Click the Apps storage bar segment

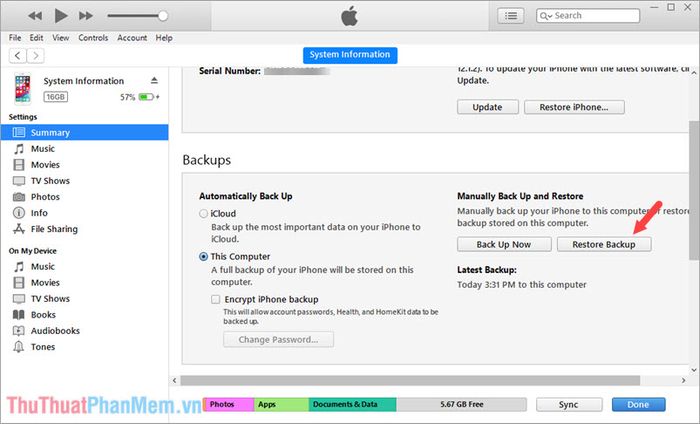coord(281,404)
